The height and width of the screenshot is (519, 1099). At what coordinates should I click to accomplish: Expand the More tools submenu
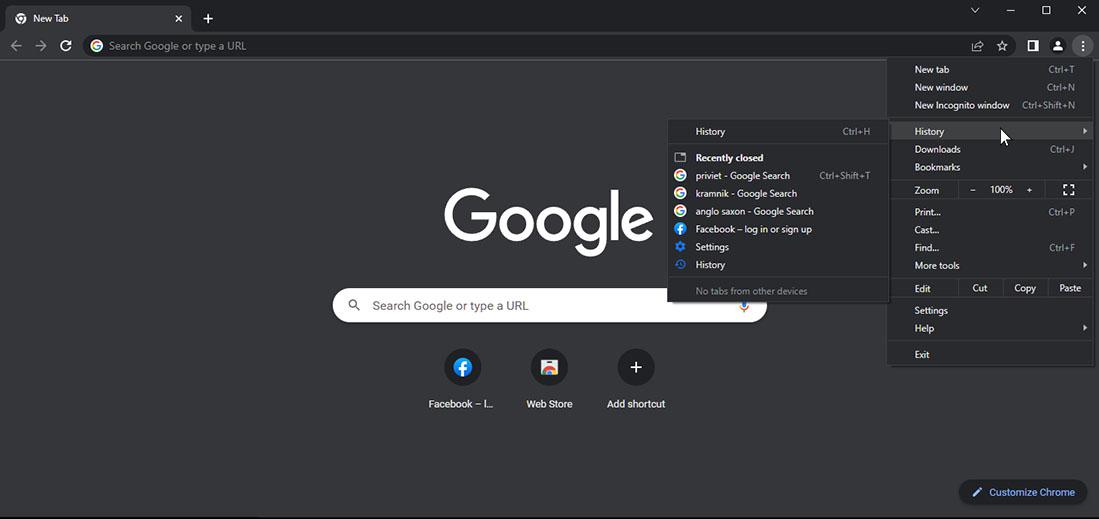pyautogui.click(x=990, y=266)
